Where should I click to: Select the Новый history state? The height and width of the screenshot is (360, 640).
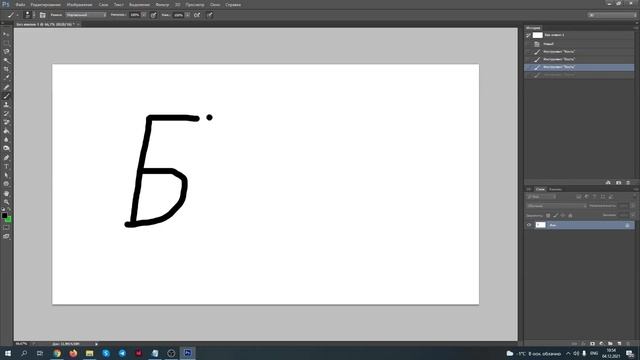(579, 44)
